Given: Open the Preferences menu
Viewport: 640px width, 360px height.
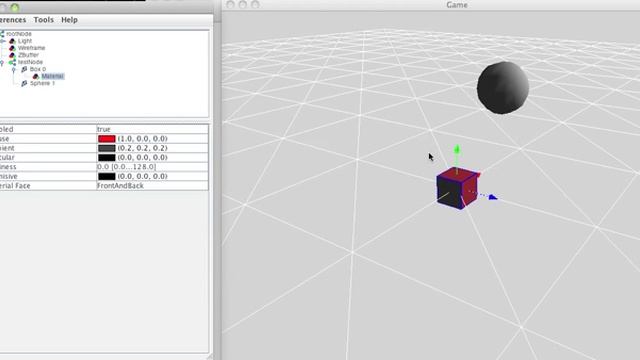Looking at the screenshot, I should pos(13,20).
